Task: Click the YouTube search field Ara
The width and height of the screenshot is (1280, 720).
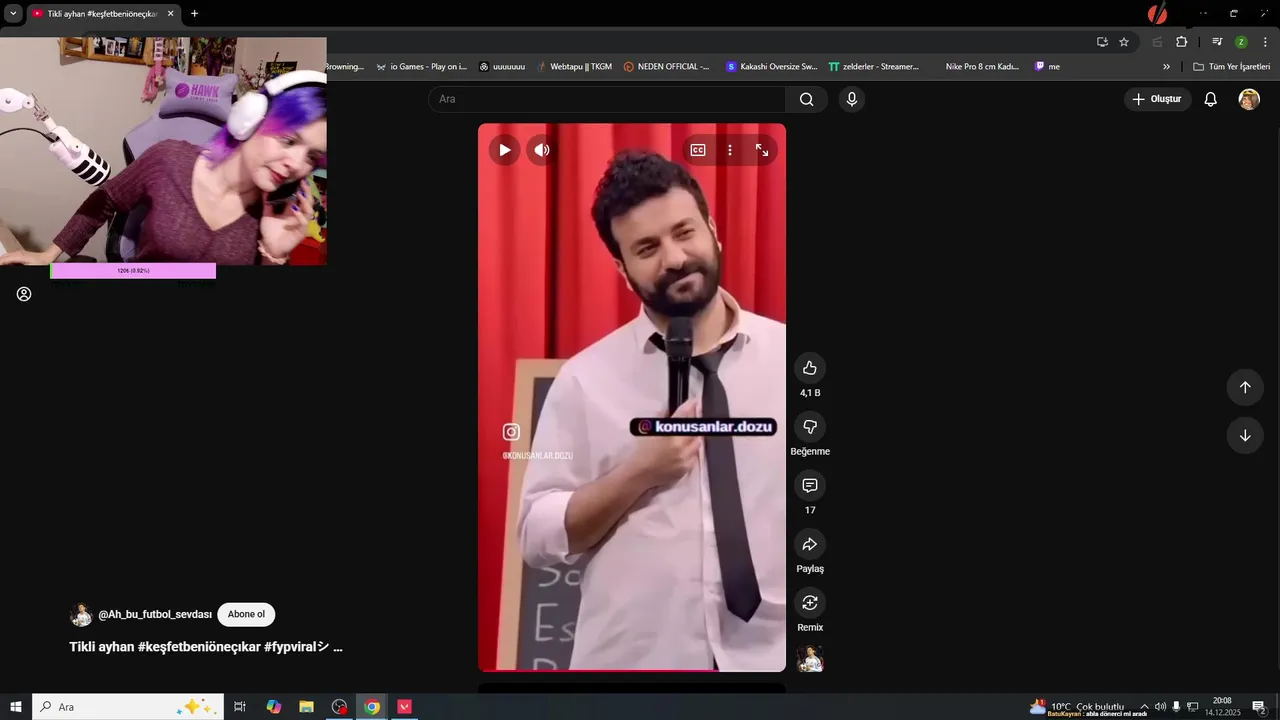Action: click(x=607, y=99)
